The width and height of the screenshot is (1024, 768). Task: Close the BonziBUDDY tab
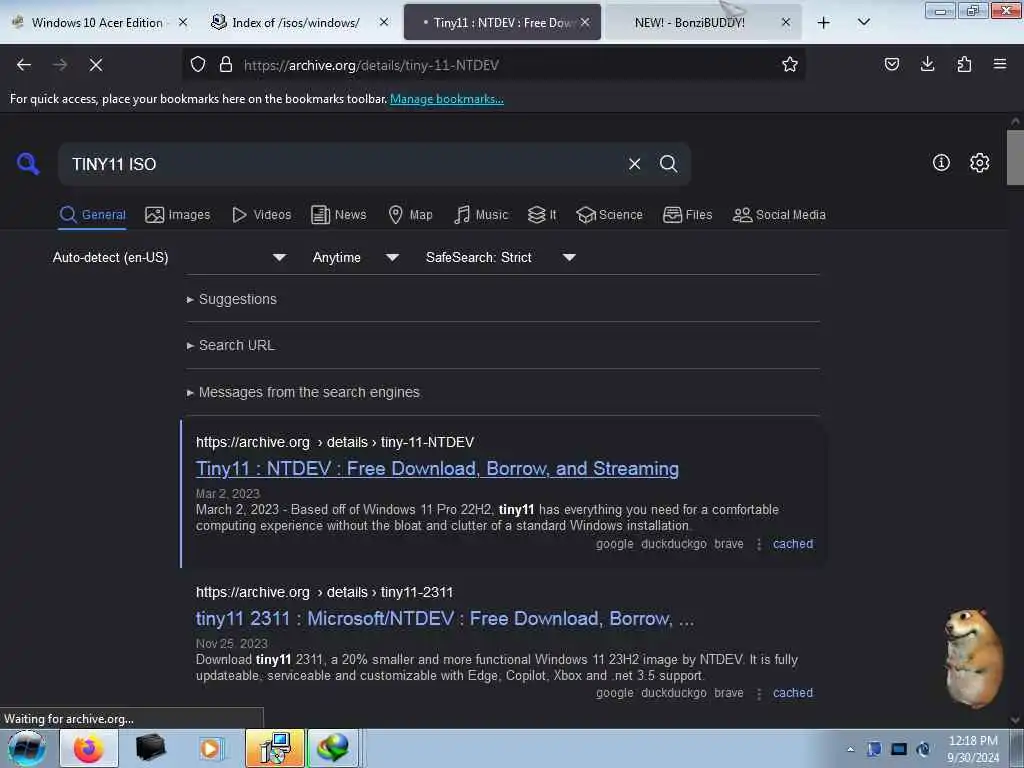point(786,22)
